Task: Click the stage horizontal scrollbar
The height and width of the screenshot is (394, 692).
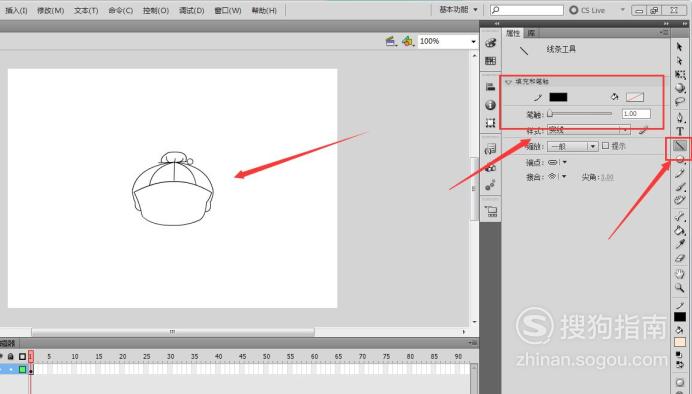Action: click(173, 331)
